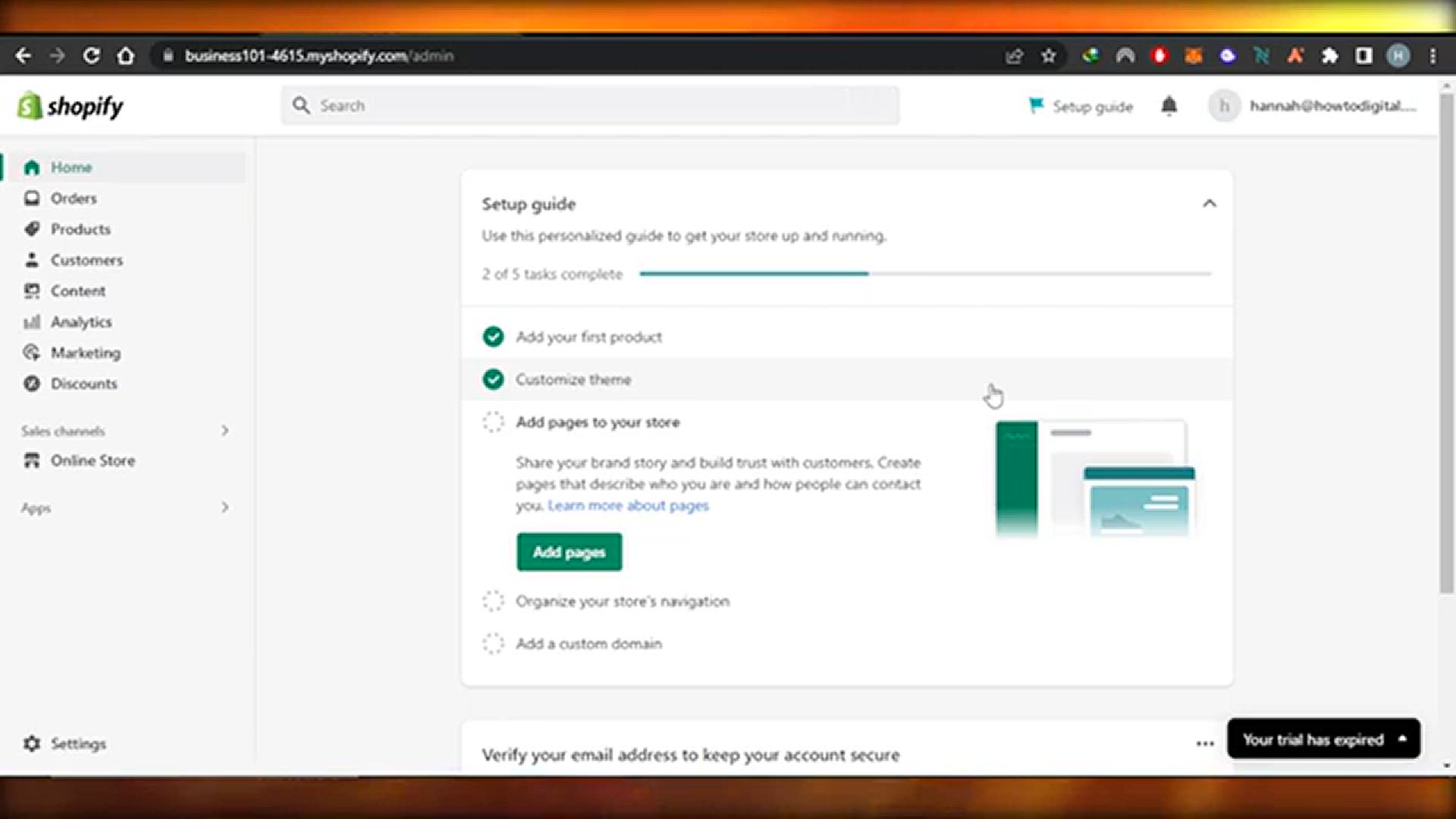Click the Online Store storefront icon
This screenshot has height=819, width=1456.
[32, 460]
